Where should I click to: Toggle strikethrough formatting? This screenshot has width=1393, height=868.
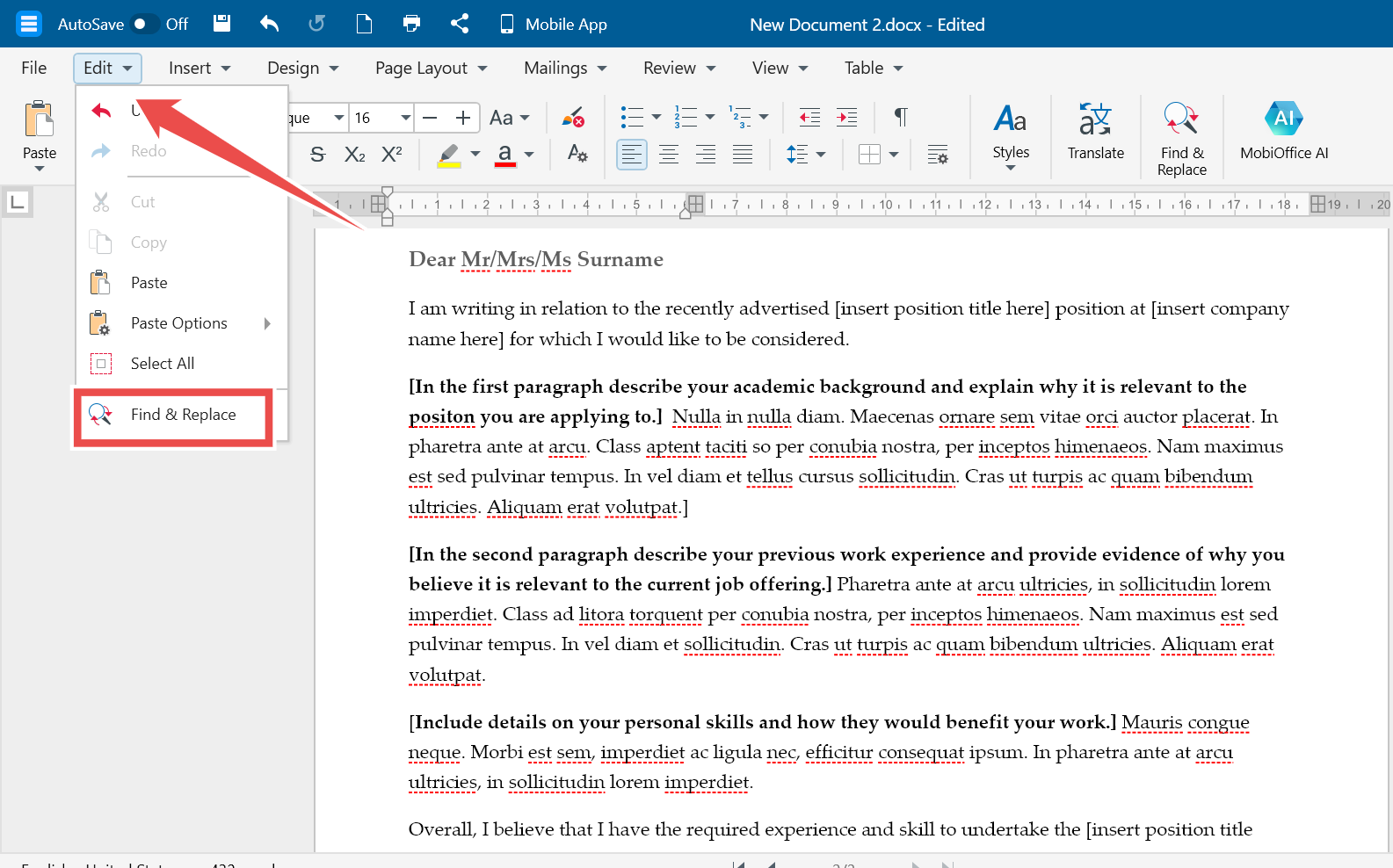point(318,155)
